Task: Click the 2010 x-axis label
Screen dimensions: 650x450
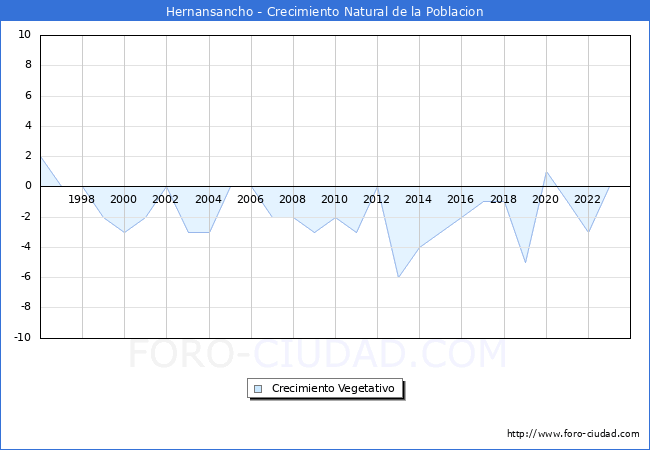Action: (x=334, y=199)
